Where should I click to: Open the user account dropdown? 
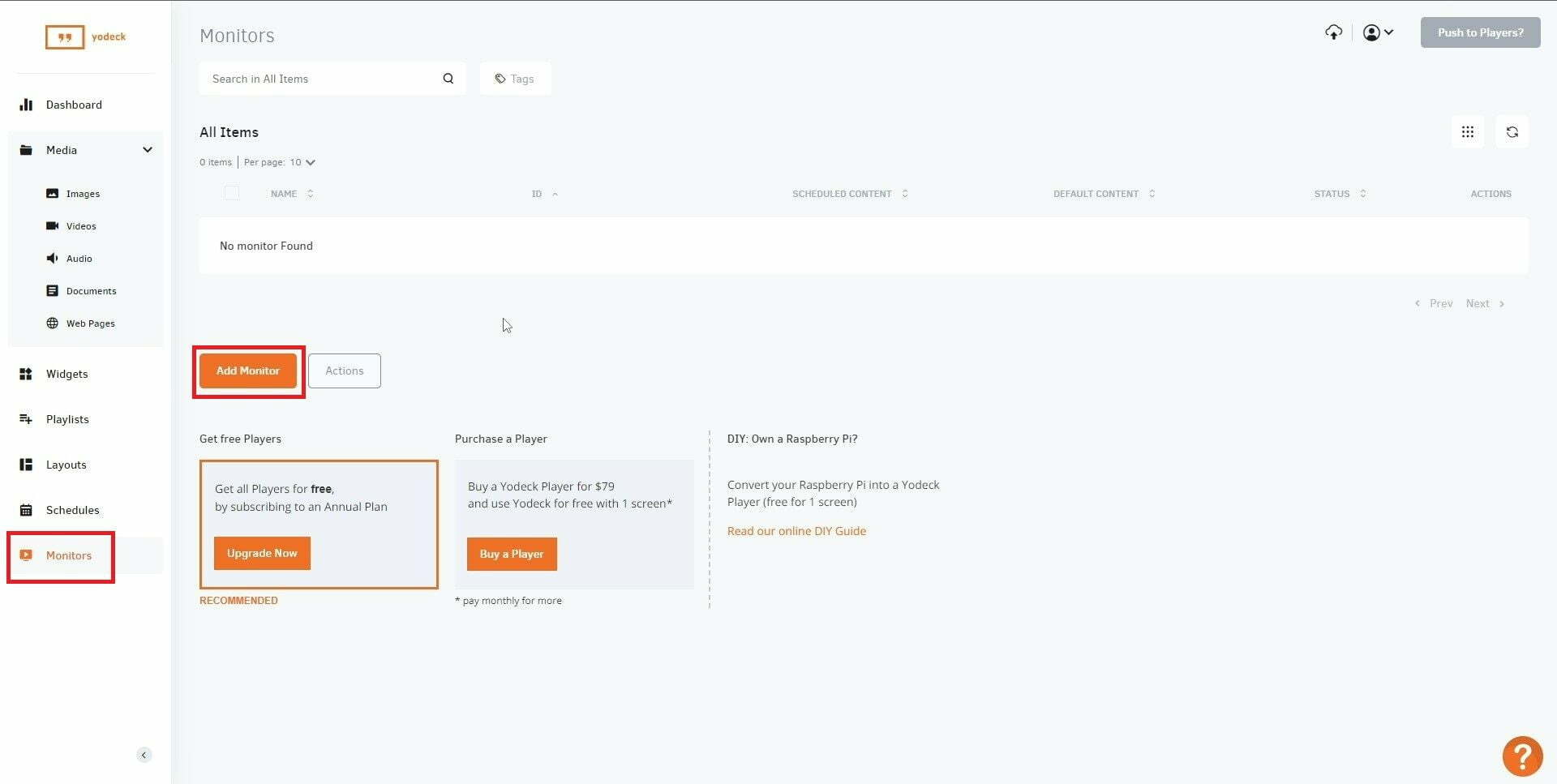(1378, 32)
